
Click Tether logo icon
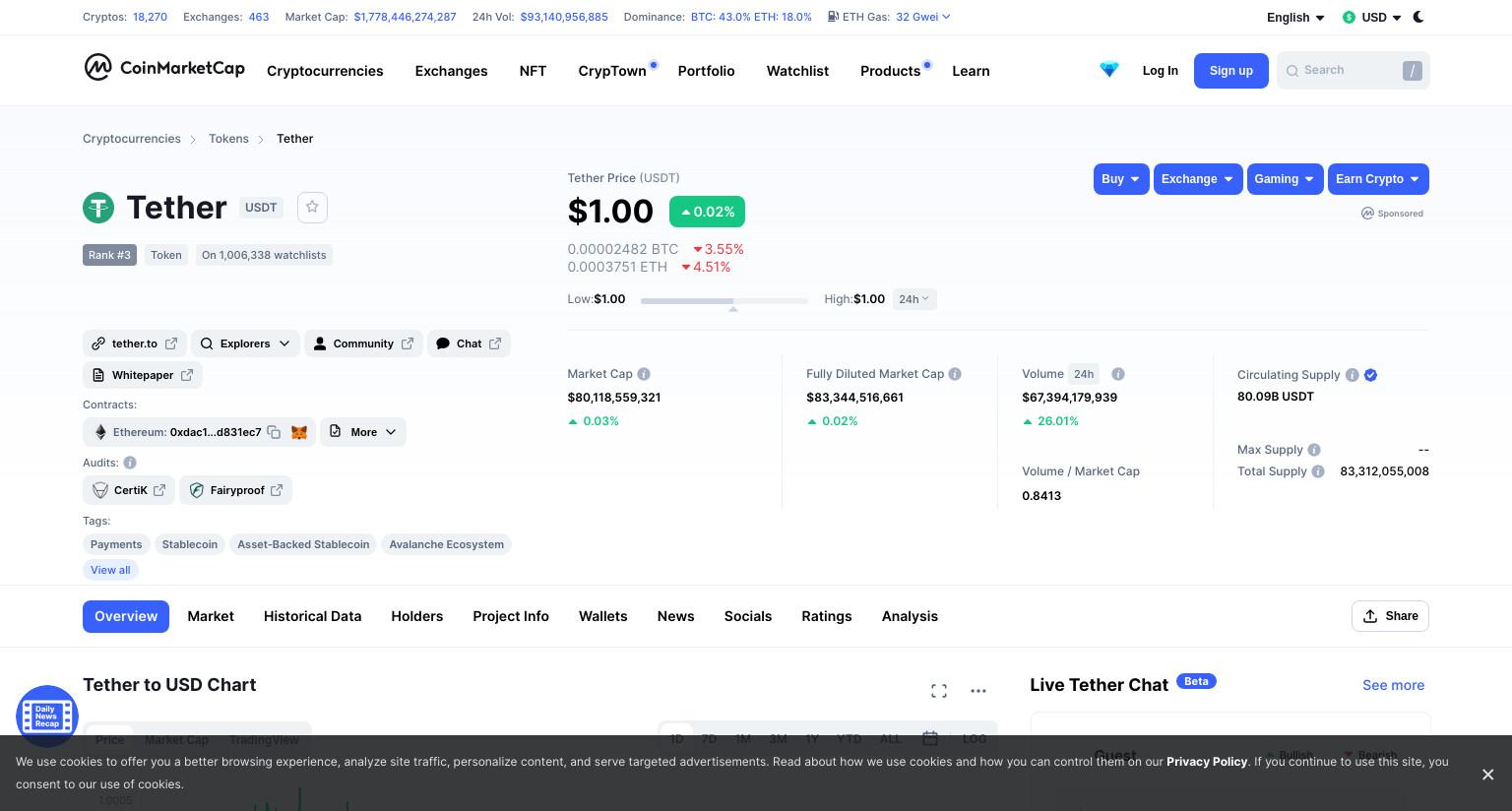point(98,208)
